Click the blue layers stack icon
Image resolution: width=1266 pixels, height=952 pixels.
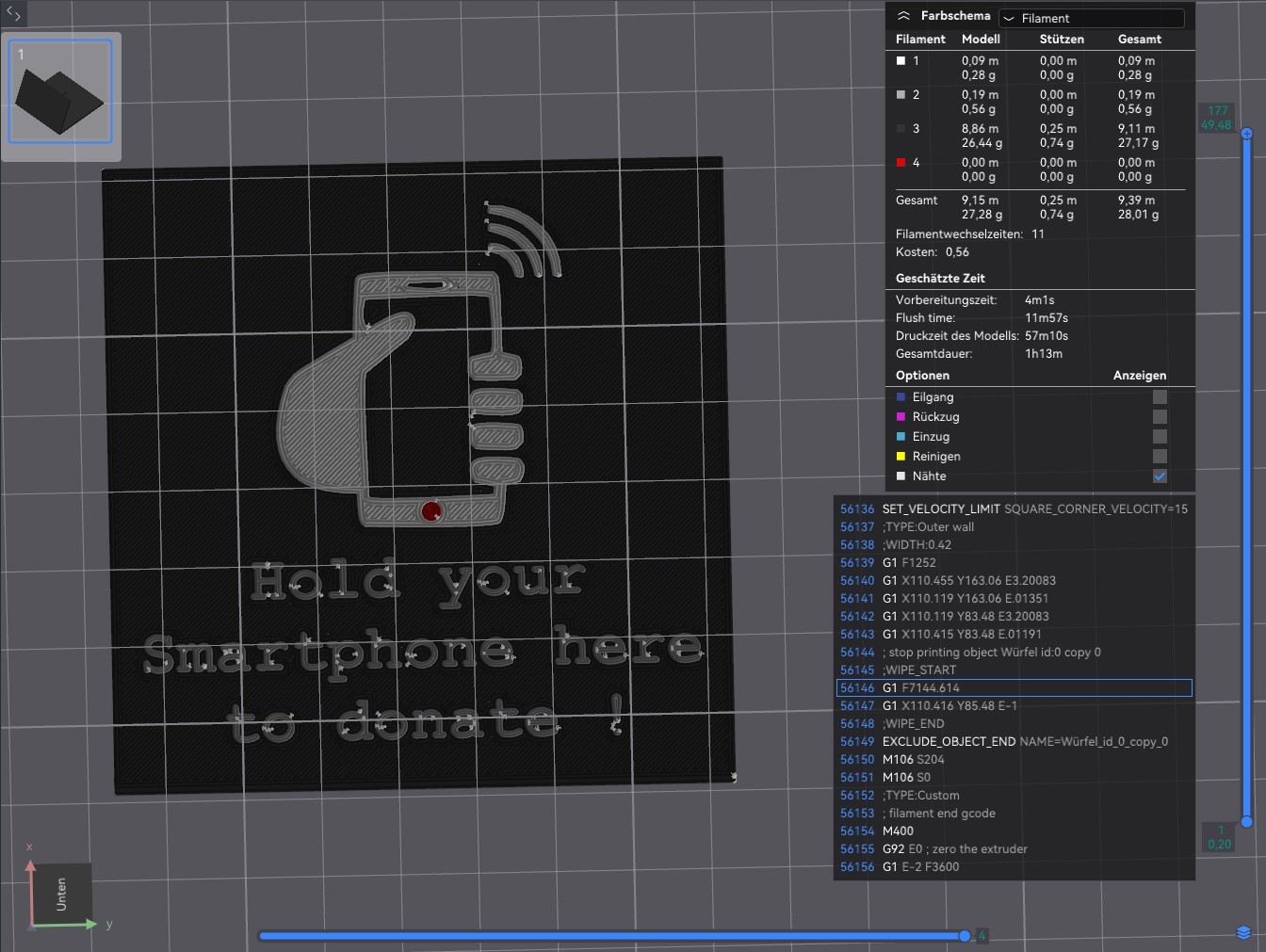(x=1243, y=932)
